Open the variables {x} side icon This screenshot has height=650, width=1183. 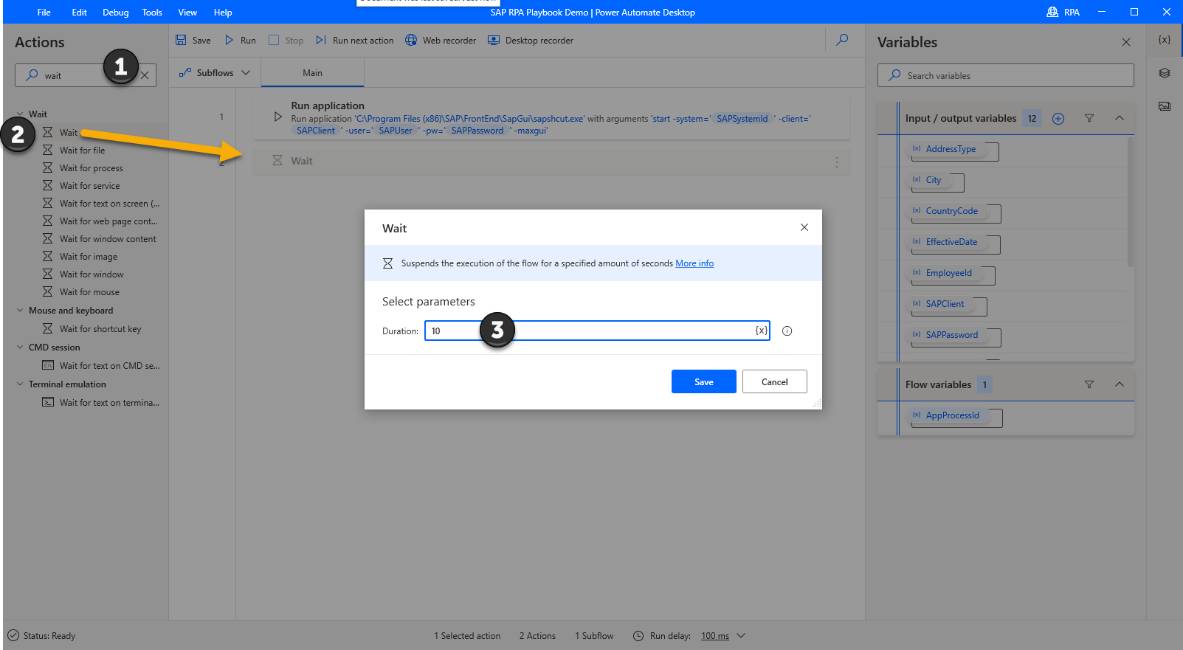point(1164,40)
